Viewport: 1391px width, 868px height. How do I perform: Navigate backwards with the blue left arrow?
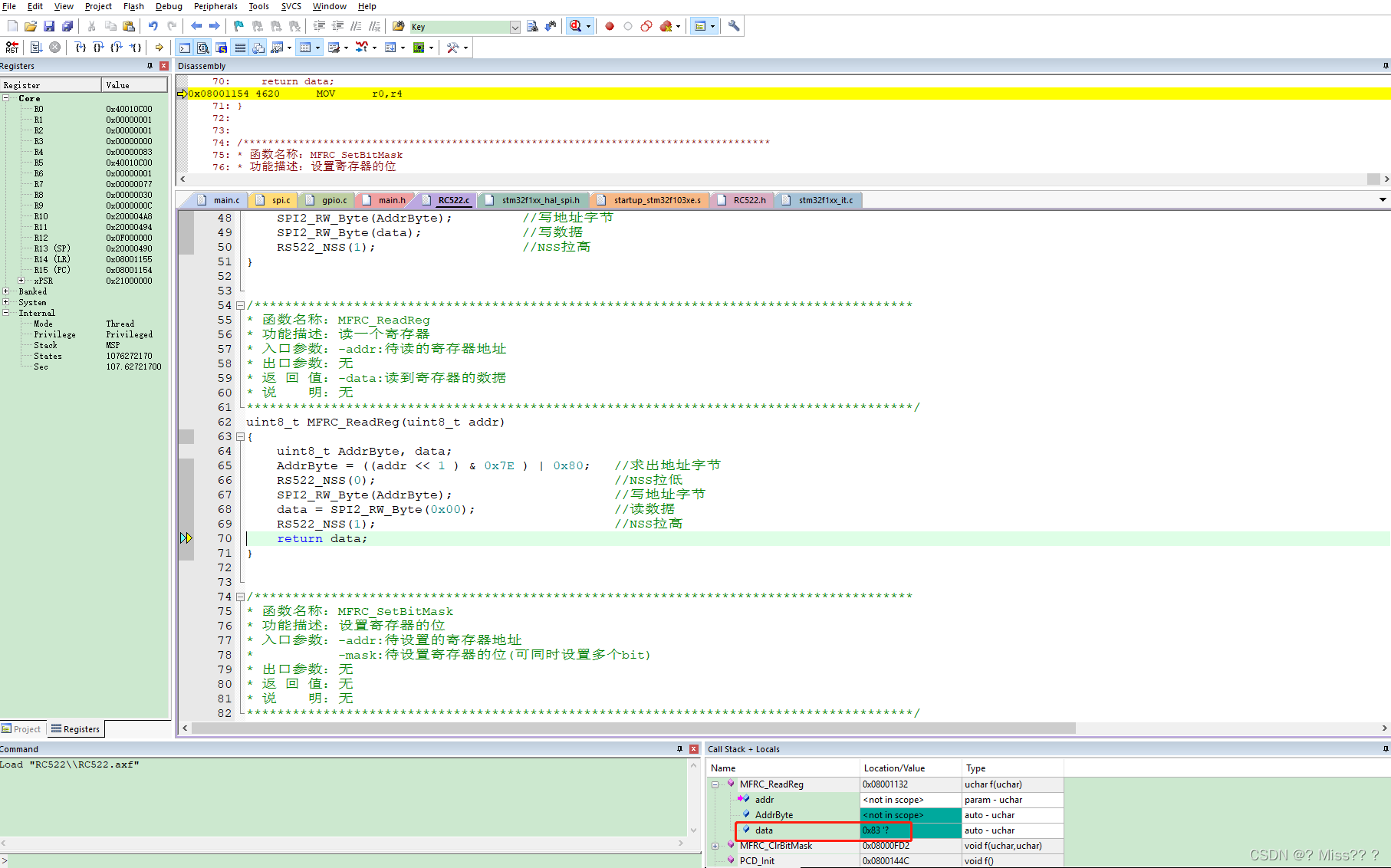(x=196, y=26)
